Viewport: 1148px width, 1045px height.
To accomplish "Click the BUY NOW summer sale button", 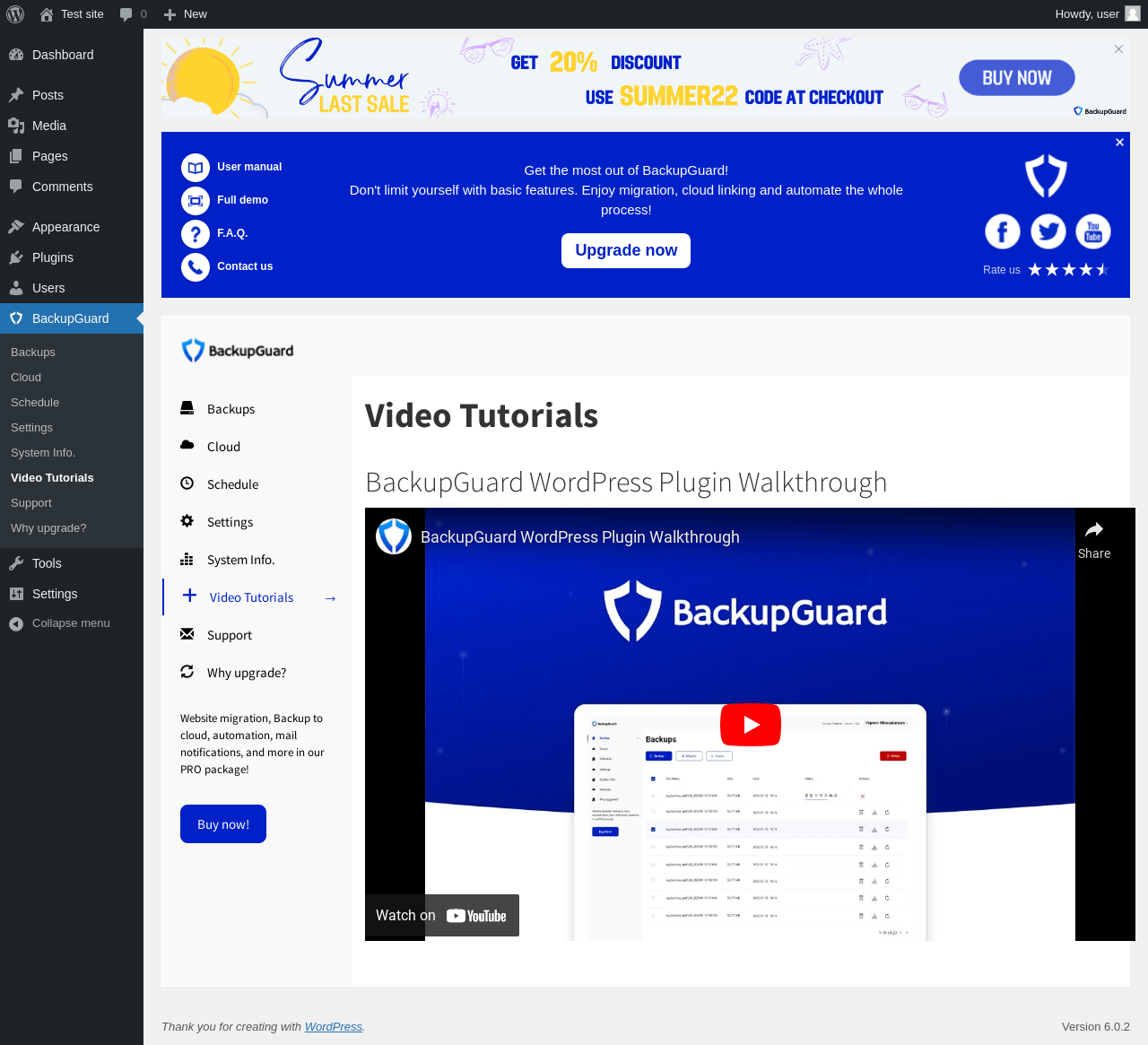I will click(x=1017, y=78).
